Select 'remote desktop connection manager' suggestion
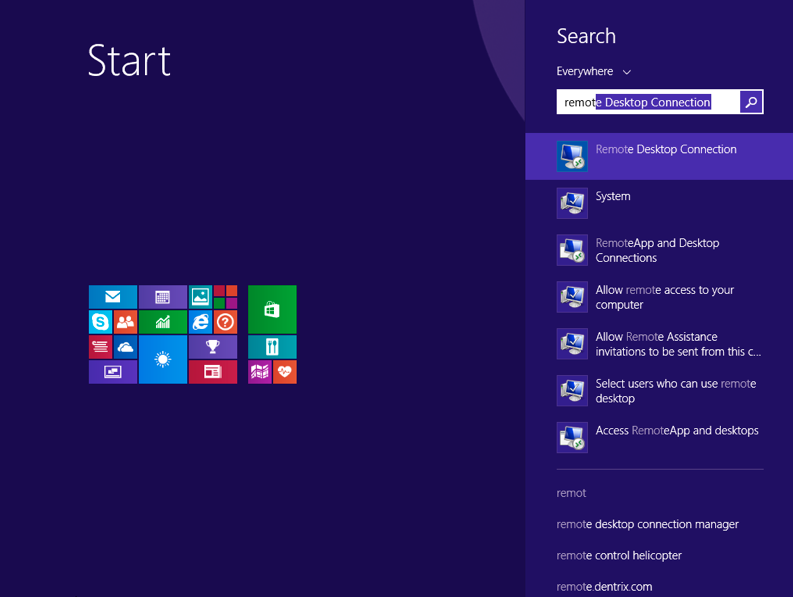The width and height of the screenshot is (793, 597). click(647, 524)
